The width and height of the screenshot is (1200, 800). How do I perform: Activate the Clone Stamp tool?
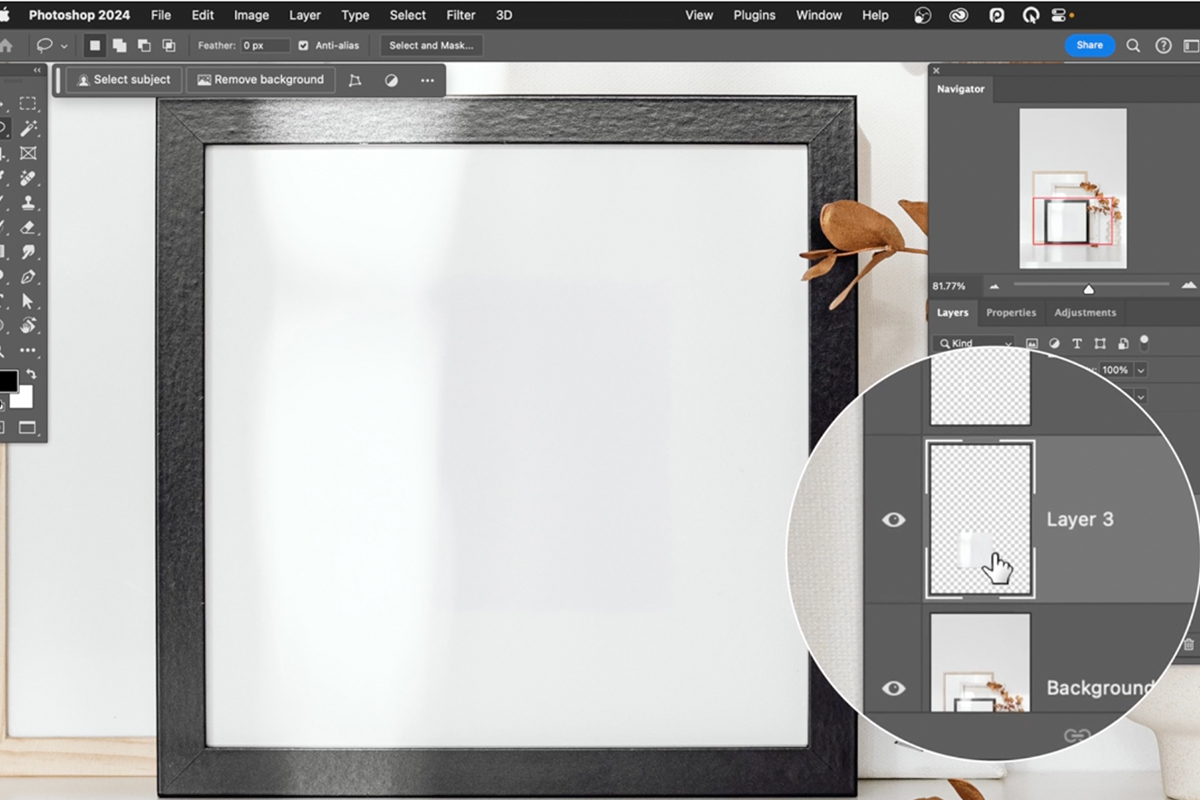[27, 203]
